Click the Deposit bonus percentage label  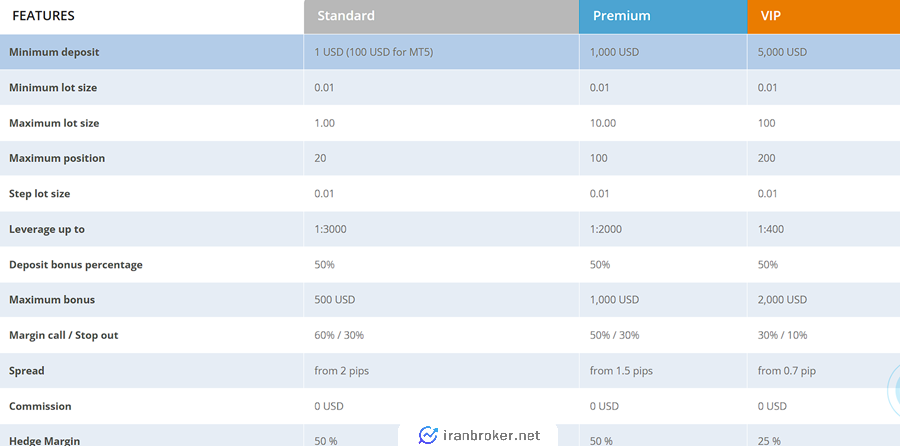tap(76, 265)
